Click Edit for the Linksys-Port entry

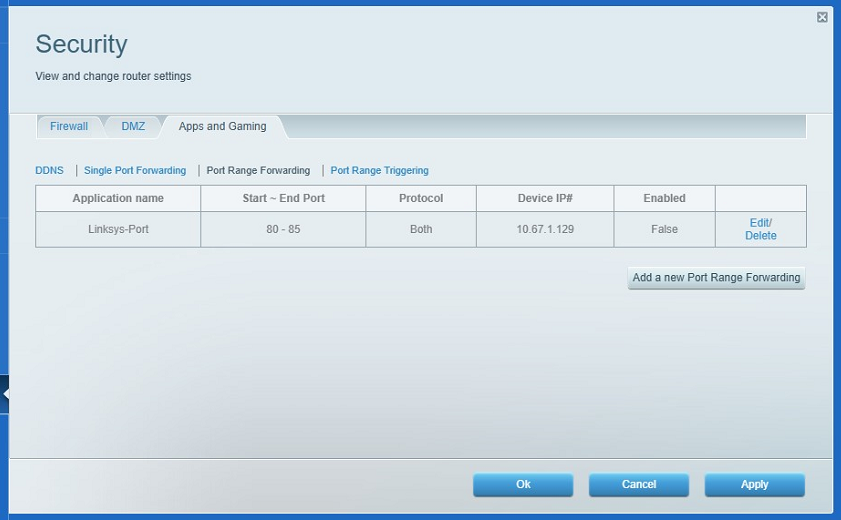[760, 222]
